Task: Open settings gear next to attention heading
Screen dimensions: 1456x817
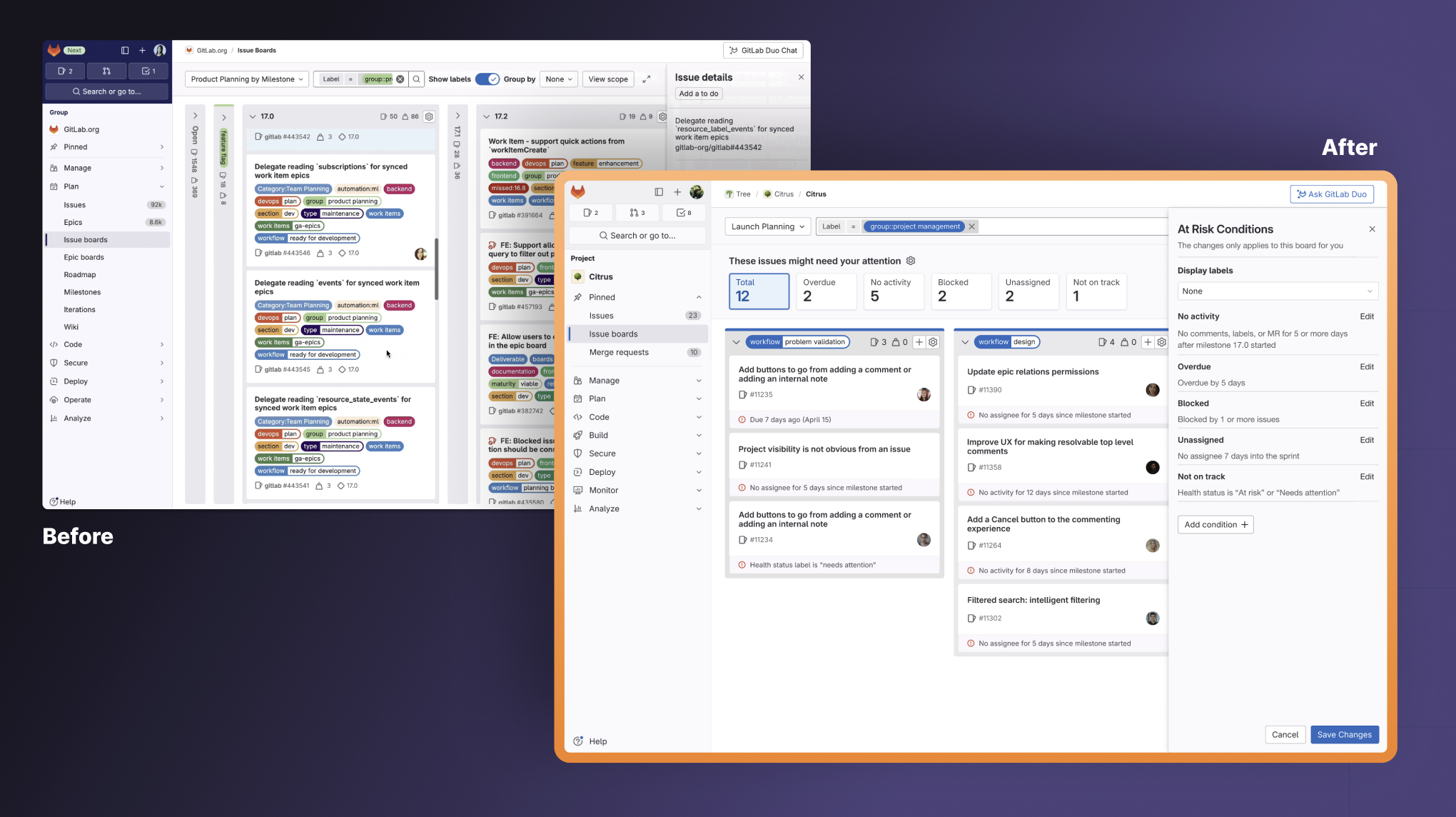Action: pyautogui.click(x=911, y=261)
